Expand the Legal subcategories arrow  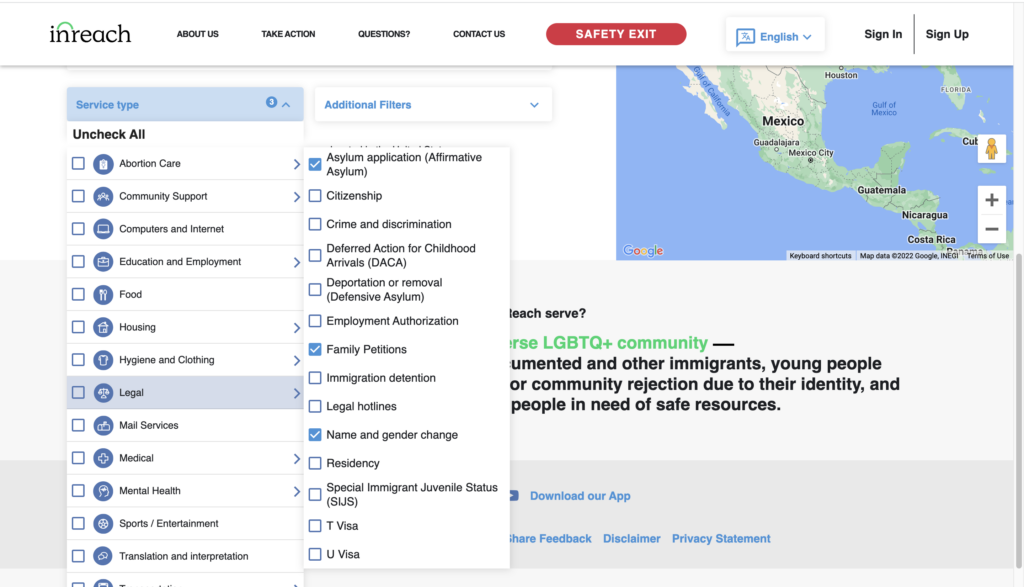(296, 393)
